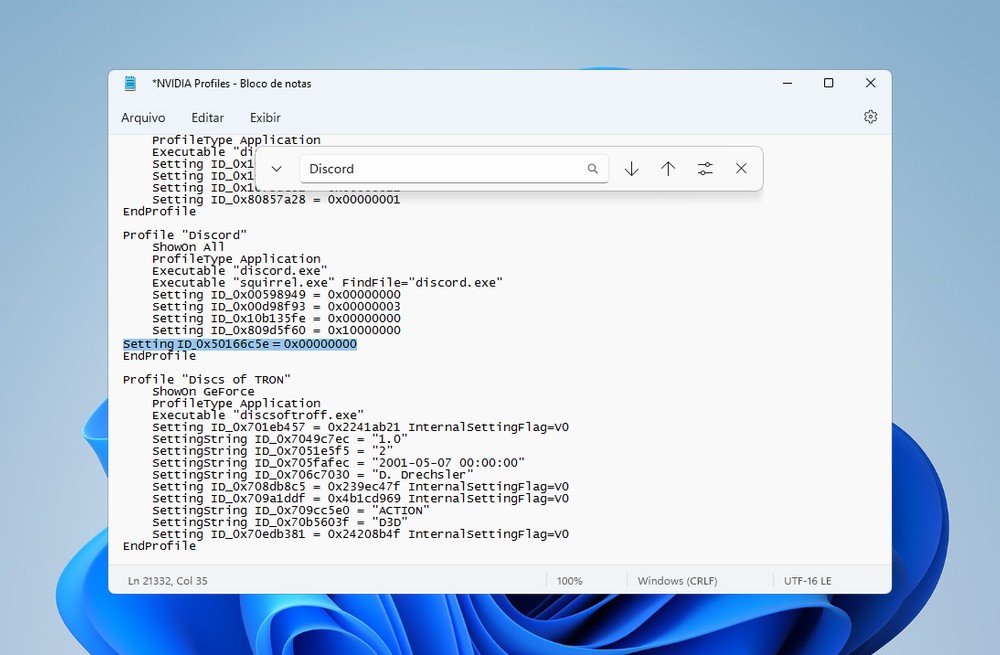Close the find bar

pyautogui.click(x=741, y=168)
